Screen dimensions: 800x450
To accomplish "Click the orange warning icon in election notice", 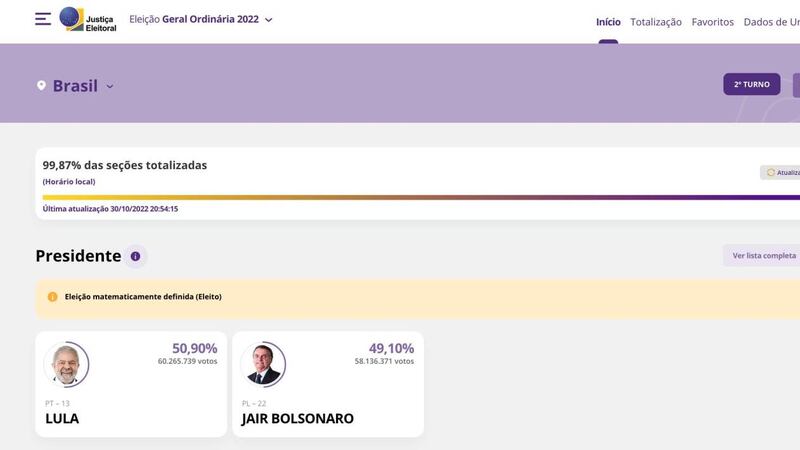I will (x=53, y=297).
